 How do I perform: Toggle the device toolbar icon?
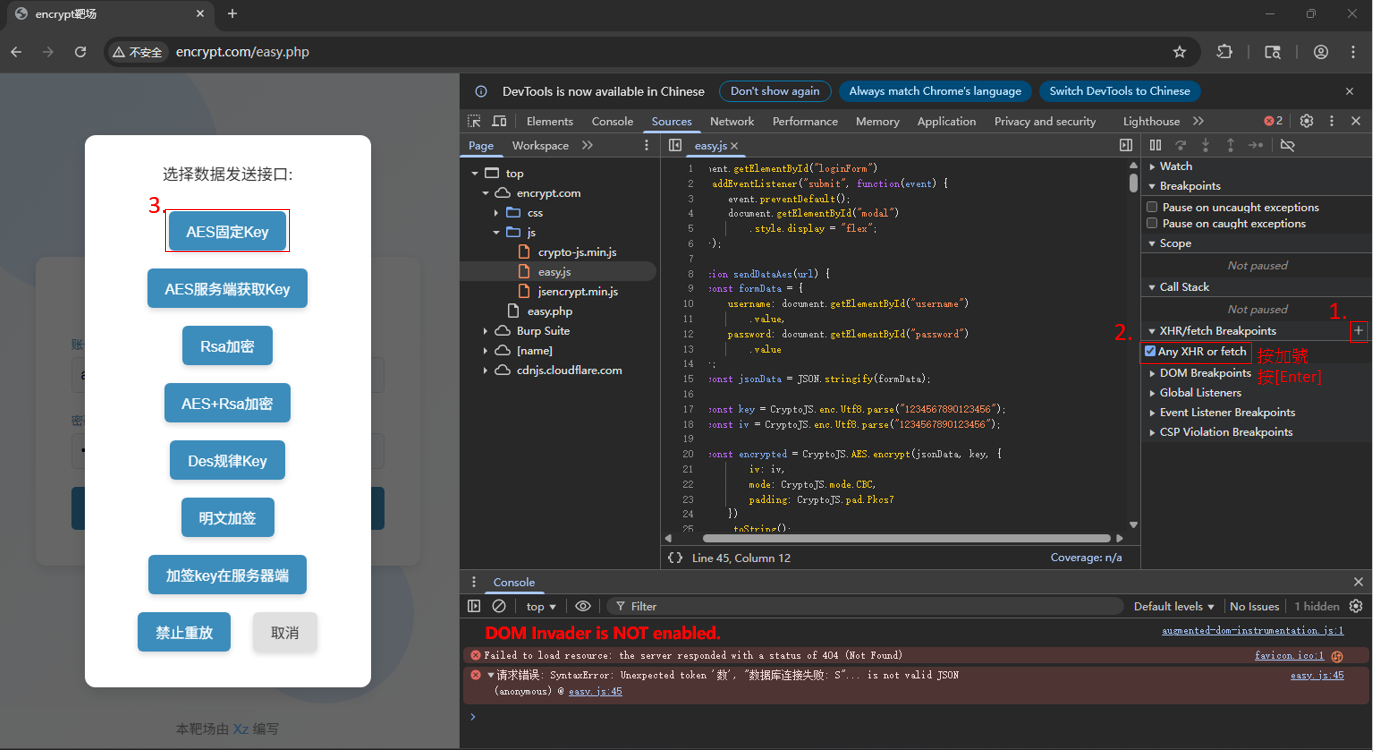point(499,121)
